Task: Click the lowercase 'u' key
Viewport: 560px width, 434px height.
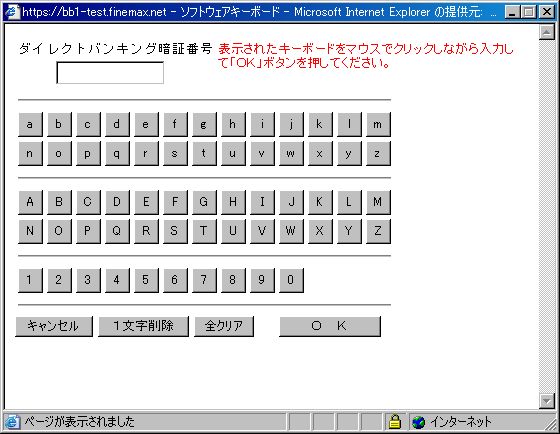Action: click(233, 154)
